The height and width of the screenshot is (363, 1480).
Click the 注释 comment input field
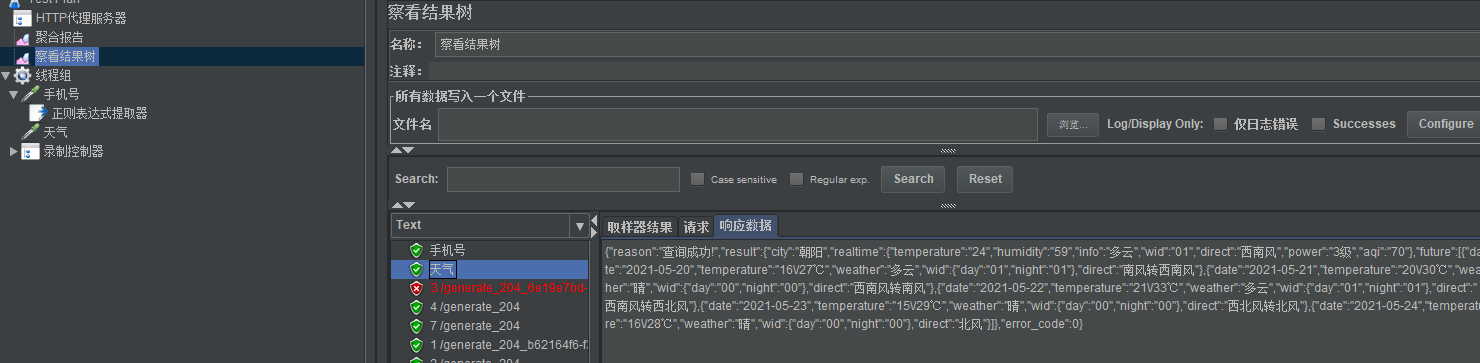tap(954, 71)
